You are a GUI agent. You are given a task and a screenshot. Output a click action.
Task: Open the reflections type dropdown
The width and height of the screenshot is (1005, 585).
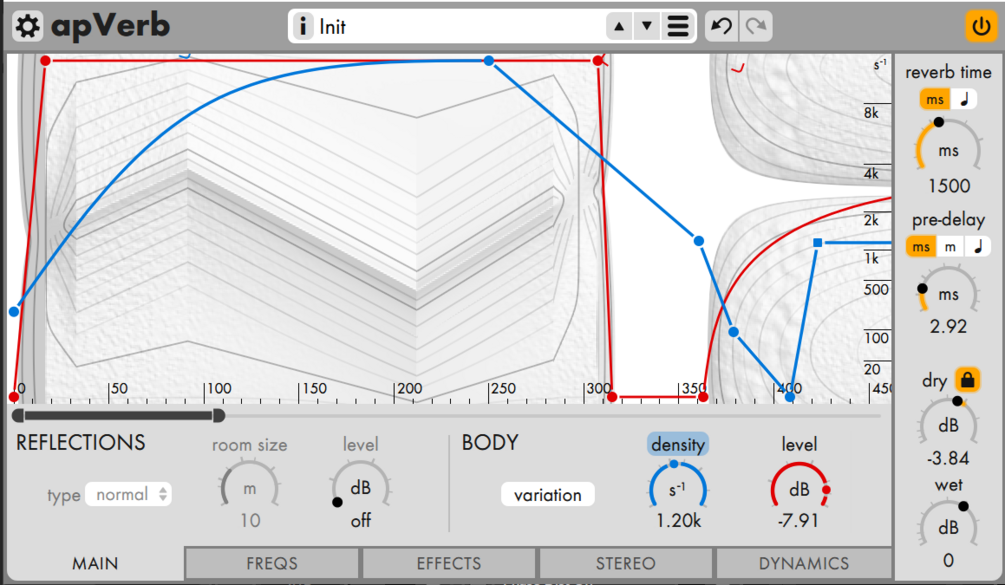[128, 494]
